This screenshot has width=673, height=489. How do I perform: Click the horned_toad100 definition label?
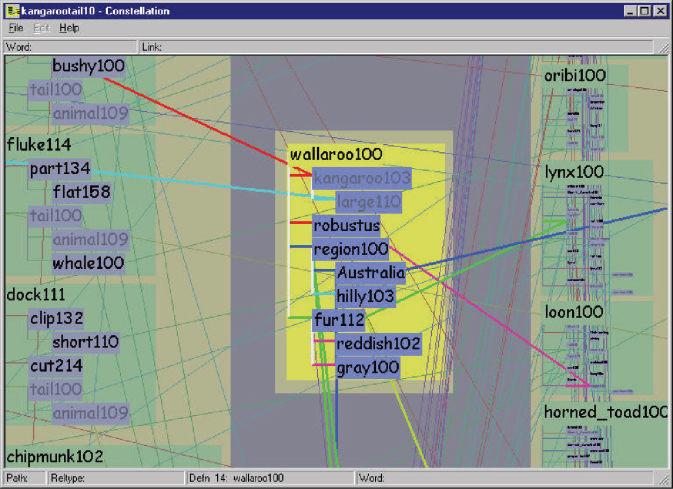pyautogui.click(x=606, y=411)
